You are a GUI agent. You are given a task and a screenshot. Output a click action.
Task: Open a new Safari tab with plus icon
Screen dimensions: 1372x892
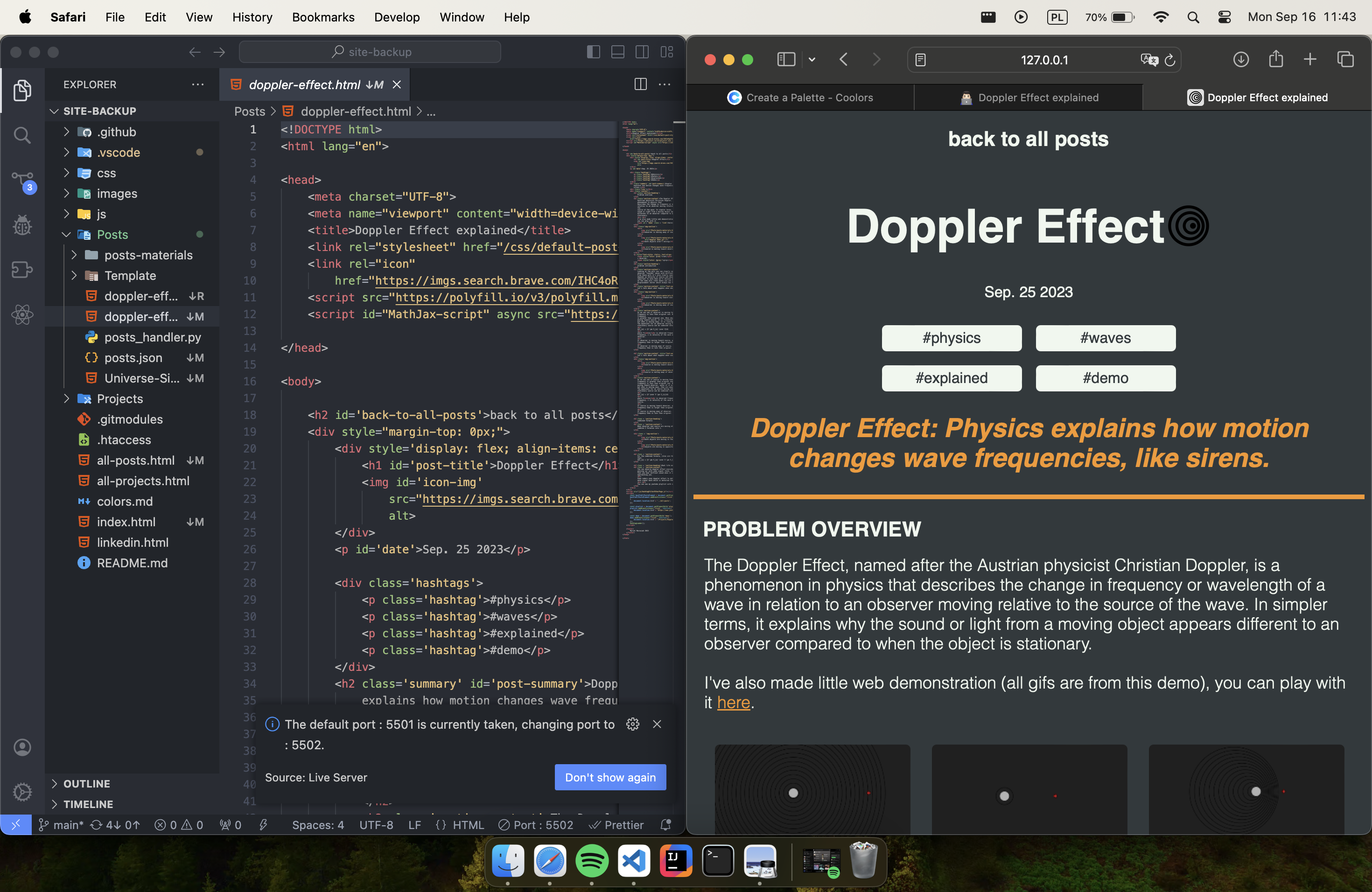click(x=1310, y=59)
